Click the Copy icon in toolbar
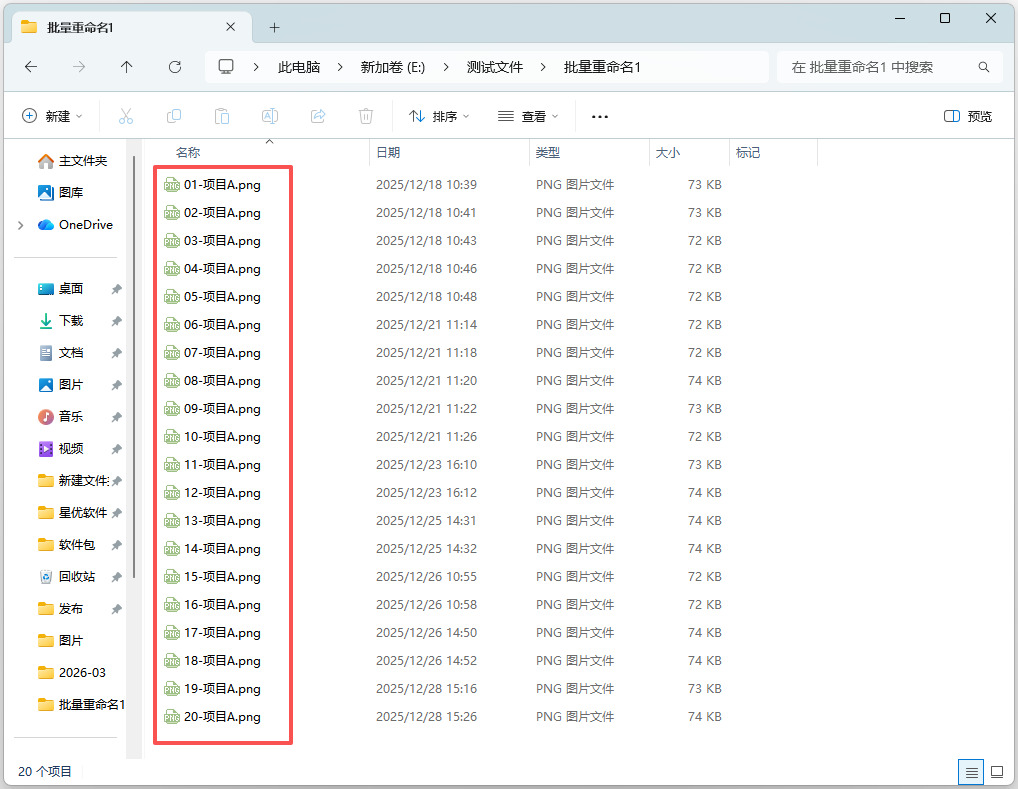Screen dimensions: 1018x789 pyautogui.click(x=174, y=116)
